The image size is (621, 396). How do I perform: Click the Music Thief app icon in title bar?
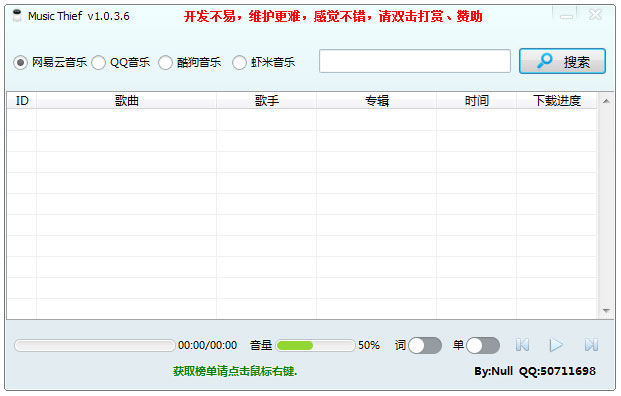[17, 16]
